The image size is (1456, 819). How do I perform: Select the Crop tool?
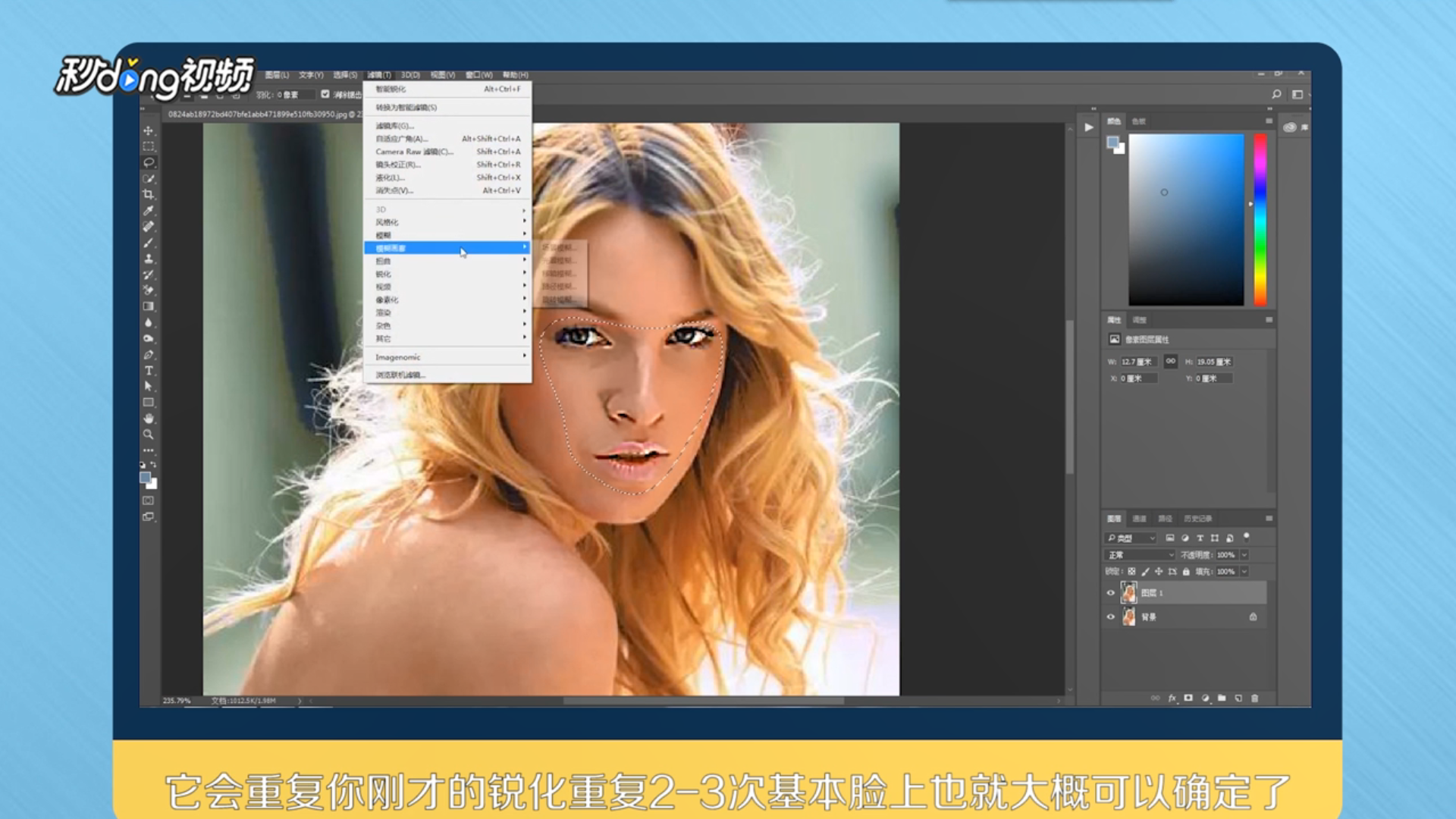tap(149, 194)
